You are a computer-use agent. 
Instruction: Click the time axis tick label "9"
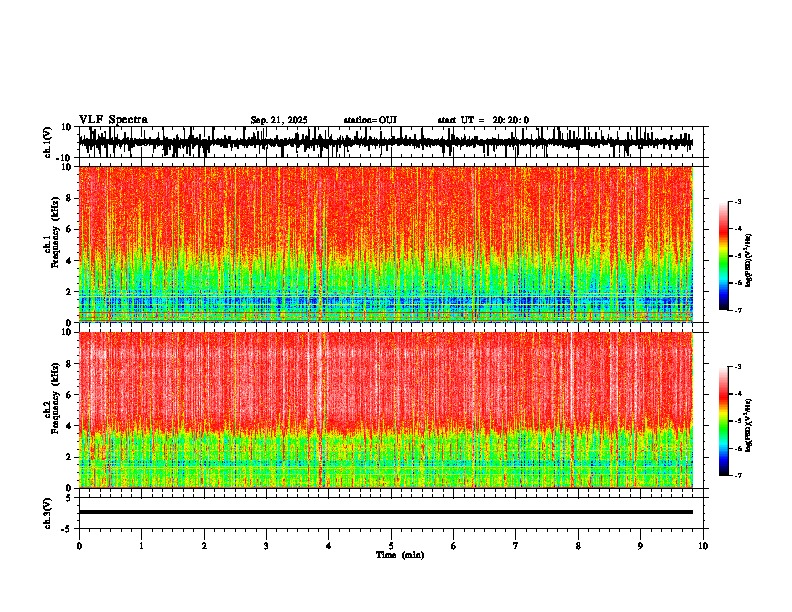[x=640, y=546]
